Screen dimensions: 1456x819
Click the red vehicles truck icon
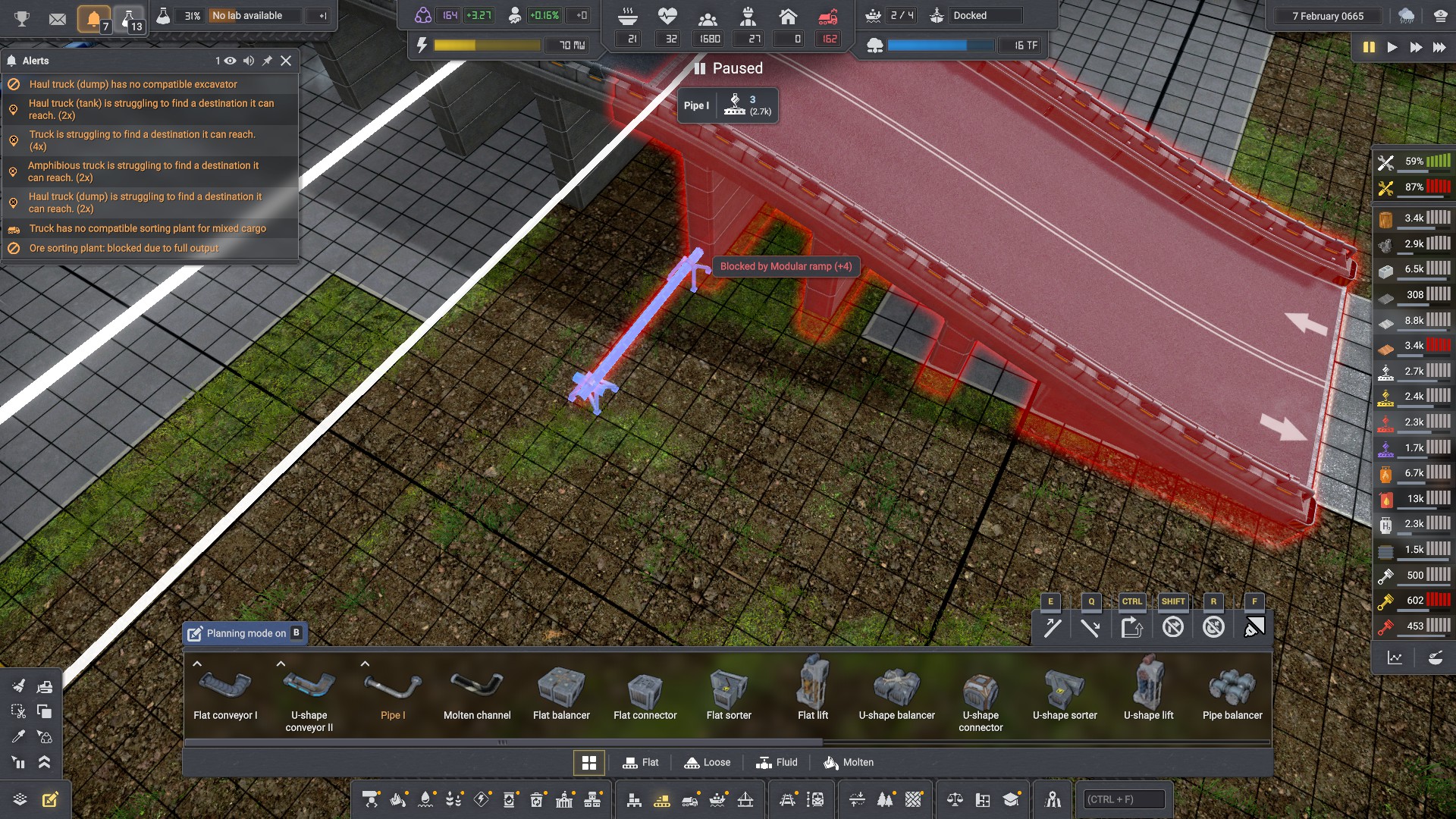click(828, 16)
